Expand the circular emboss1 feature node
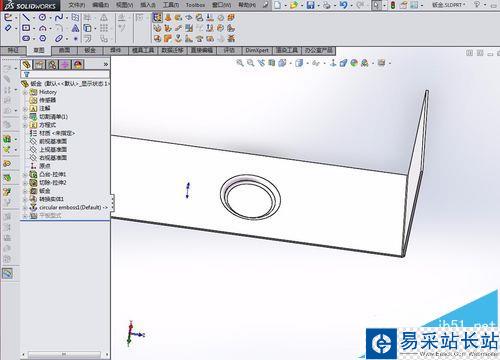The image size is (500, 360). click(x=25, y=207)
